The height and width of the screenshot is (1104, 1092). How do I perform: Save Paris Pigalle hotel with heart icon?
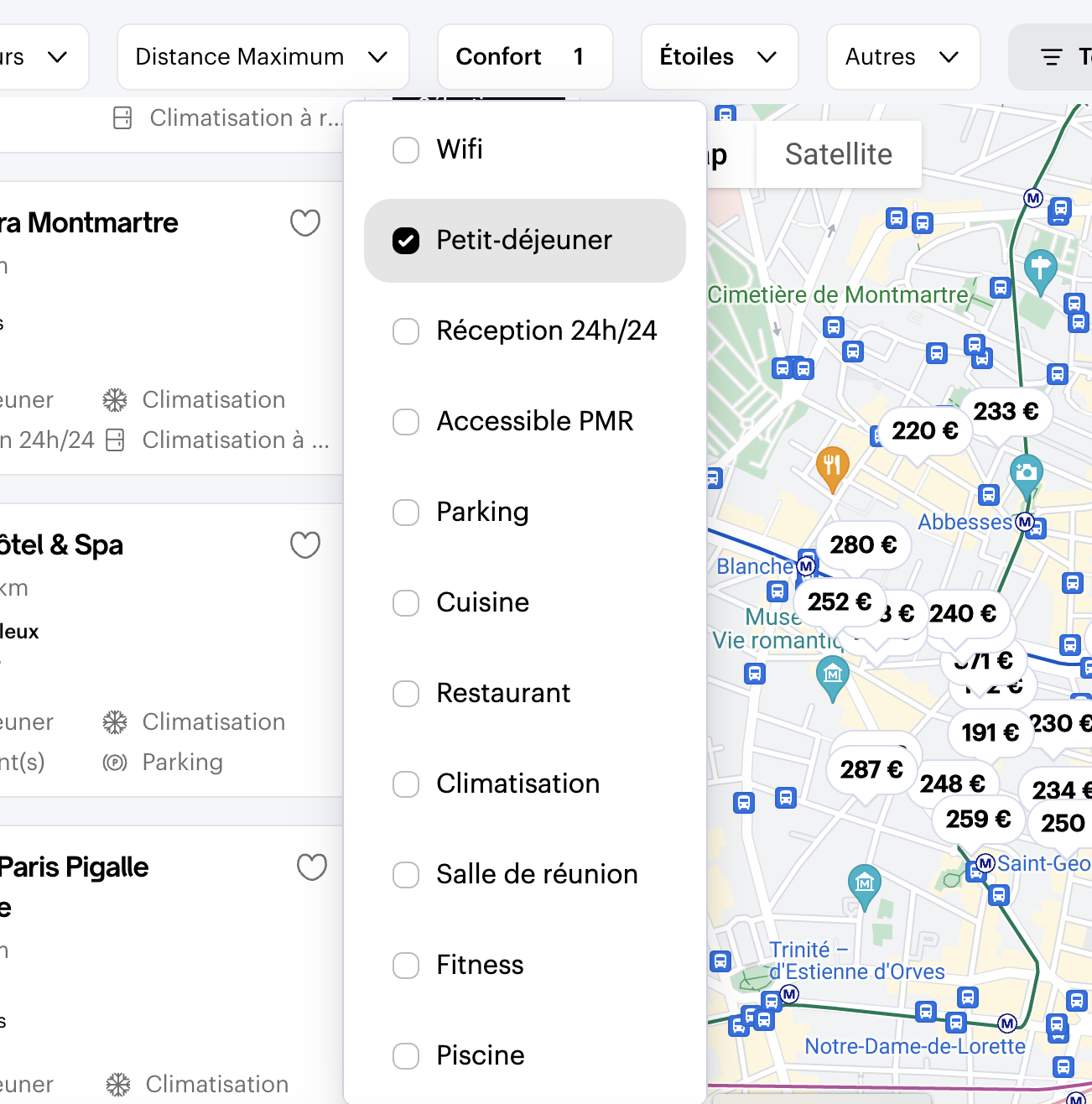[312, 867]
